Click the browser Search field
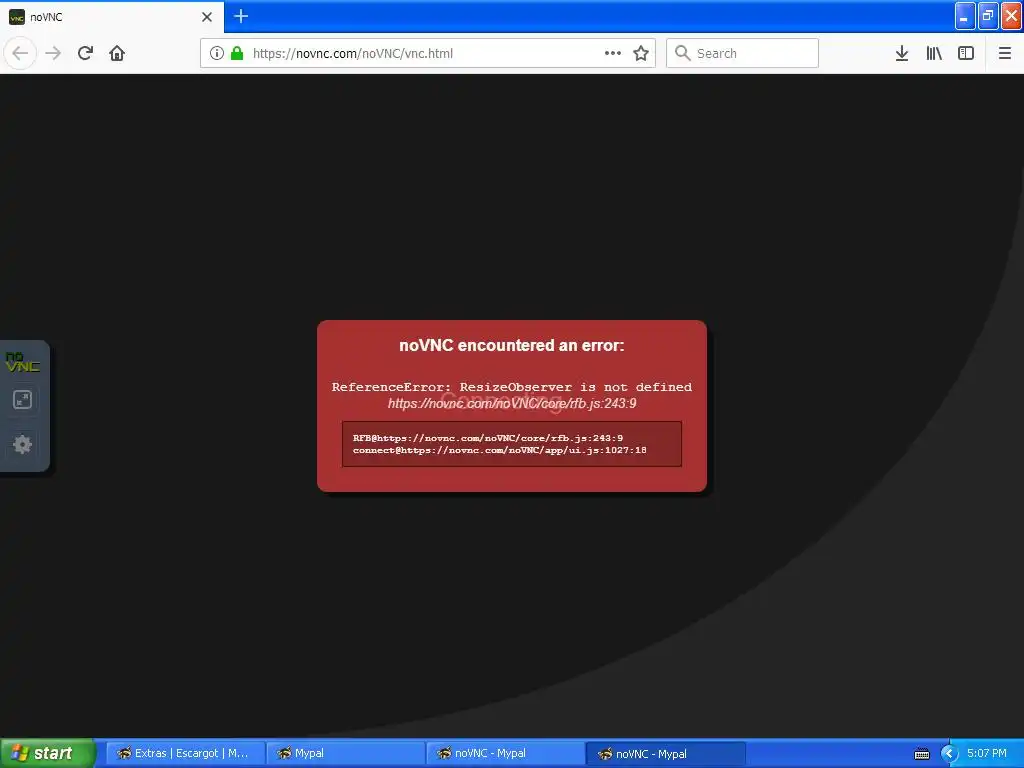 (743, 53)
